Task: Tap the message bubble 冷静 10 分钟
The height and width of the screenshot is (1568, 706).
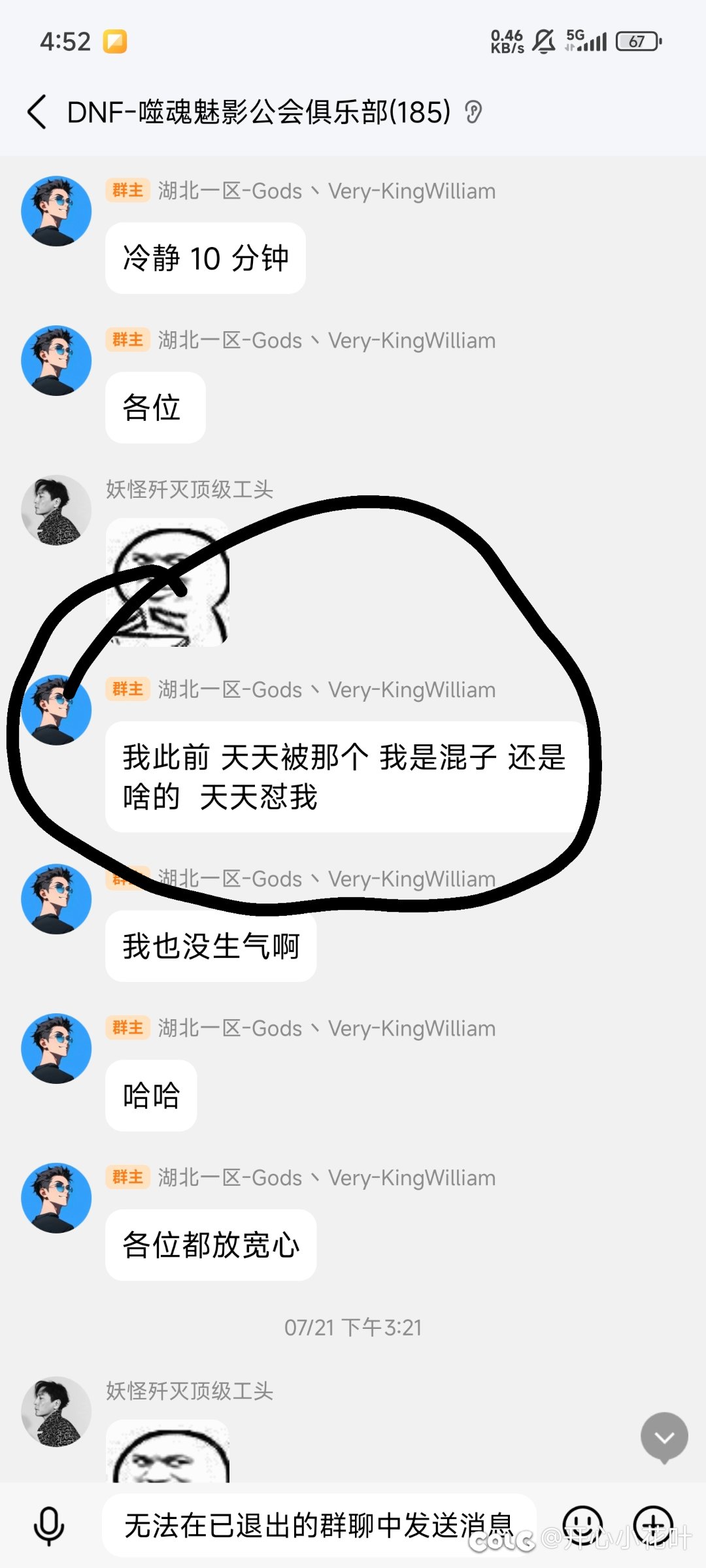Action: [x=205, y=258]
